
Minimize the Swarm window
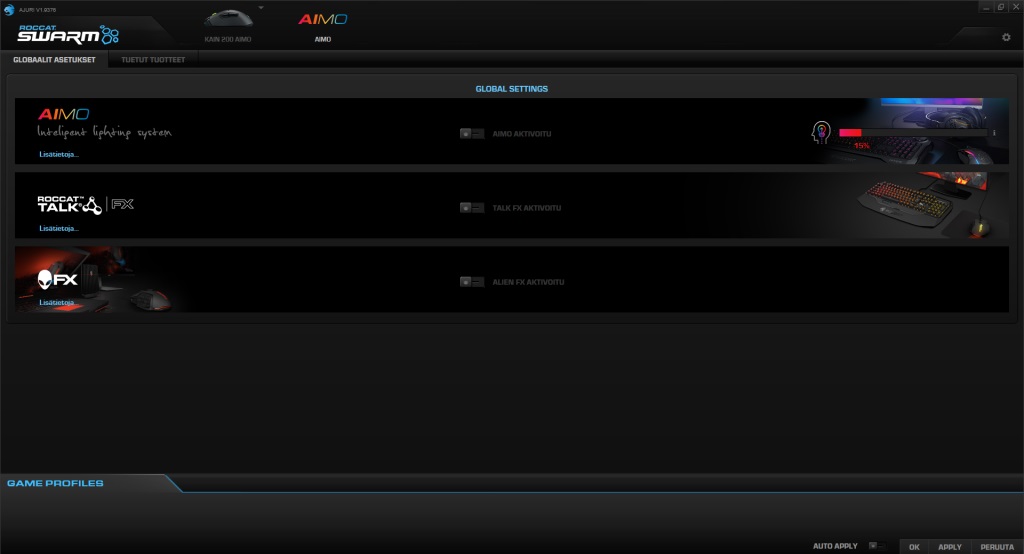coord(986,7)
